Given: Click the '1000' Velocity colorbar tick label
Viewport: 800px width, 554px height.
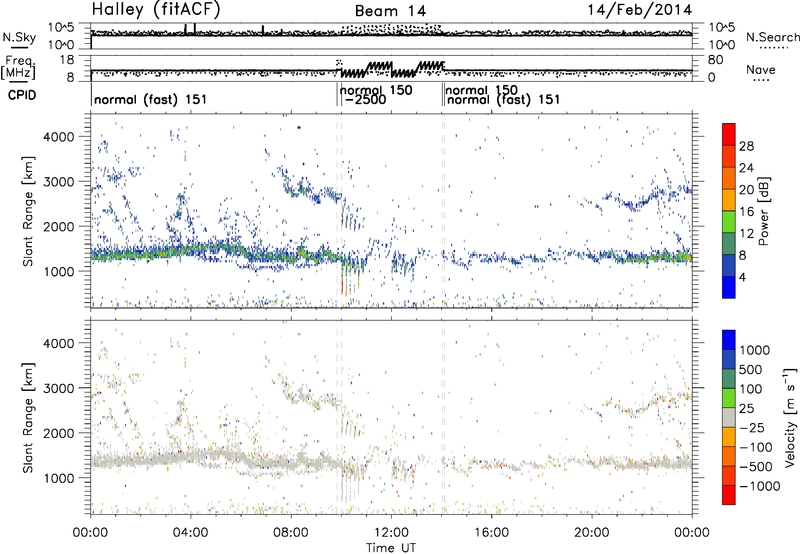Looking at the screenshot, I should [x=755, y=350].
